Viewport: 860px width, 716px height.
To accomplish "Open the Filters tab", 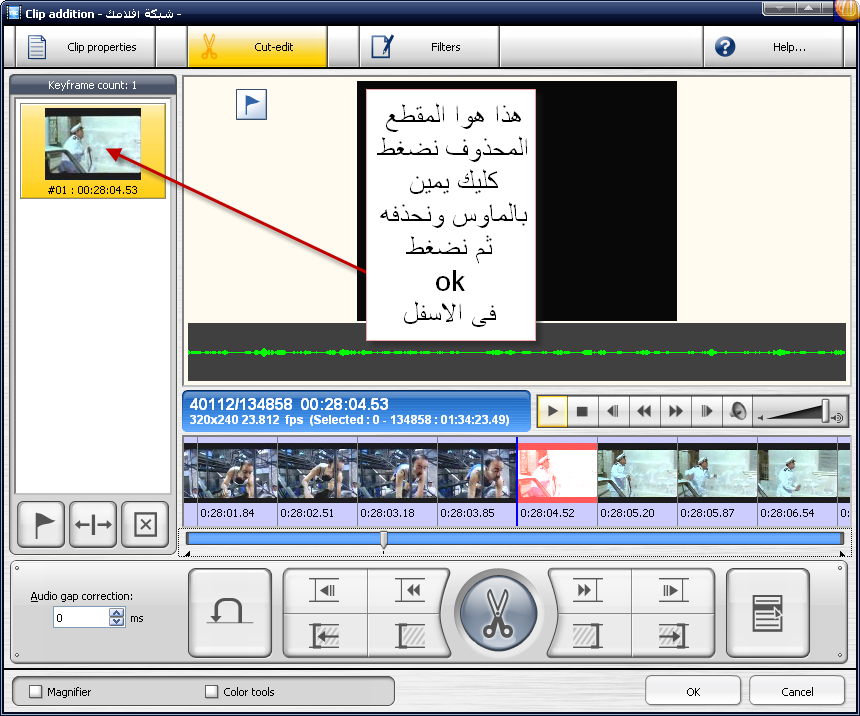I will 429,47.
